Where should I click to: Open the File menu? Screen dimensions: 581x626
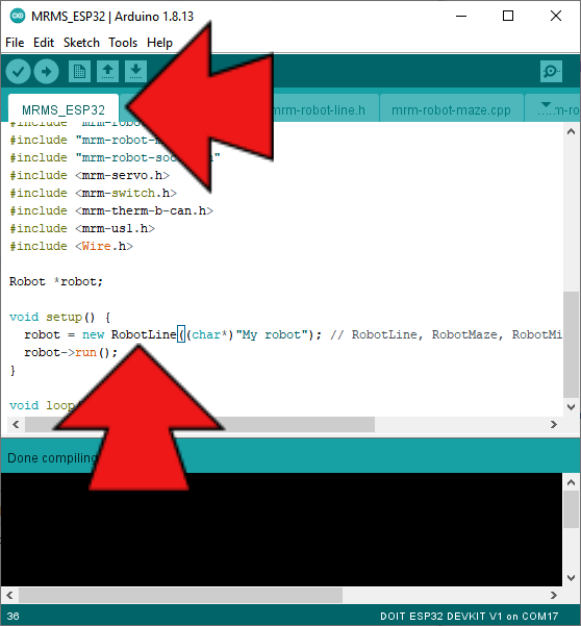coord(15,42)
